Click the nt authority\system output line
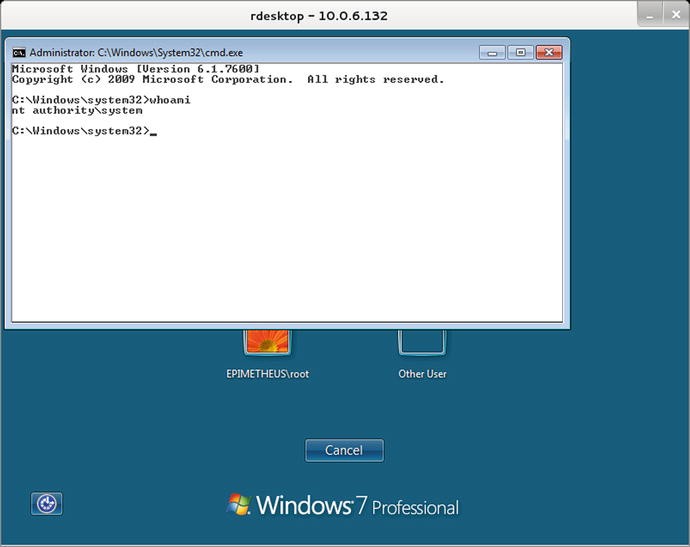This screenshot has width=690, height=547. pos(77,110)
